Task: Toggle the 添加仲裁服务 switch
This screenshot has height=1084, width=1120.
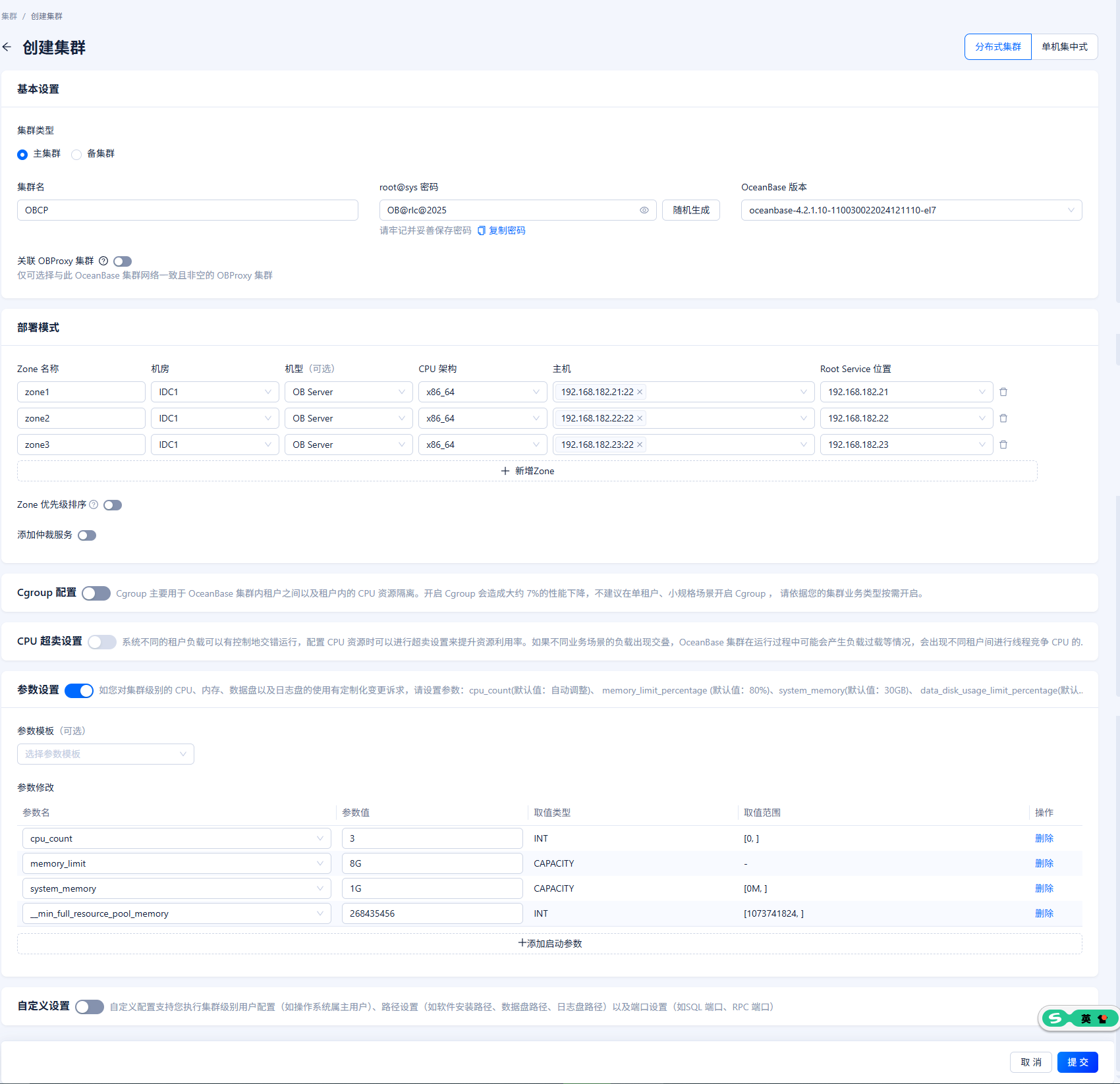Action: tap(87, 535)
